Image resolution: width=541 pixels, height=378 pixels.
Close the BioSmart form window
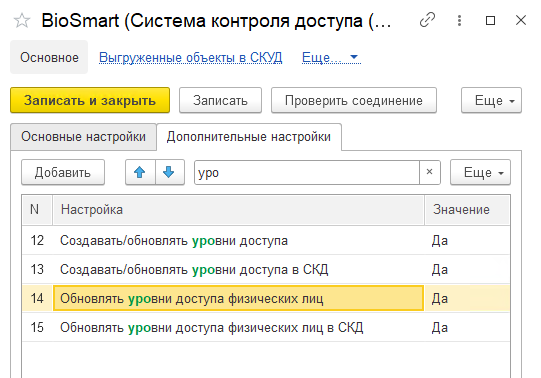tap(521, 20)
